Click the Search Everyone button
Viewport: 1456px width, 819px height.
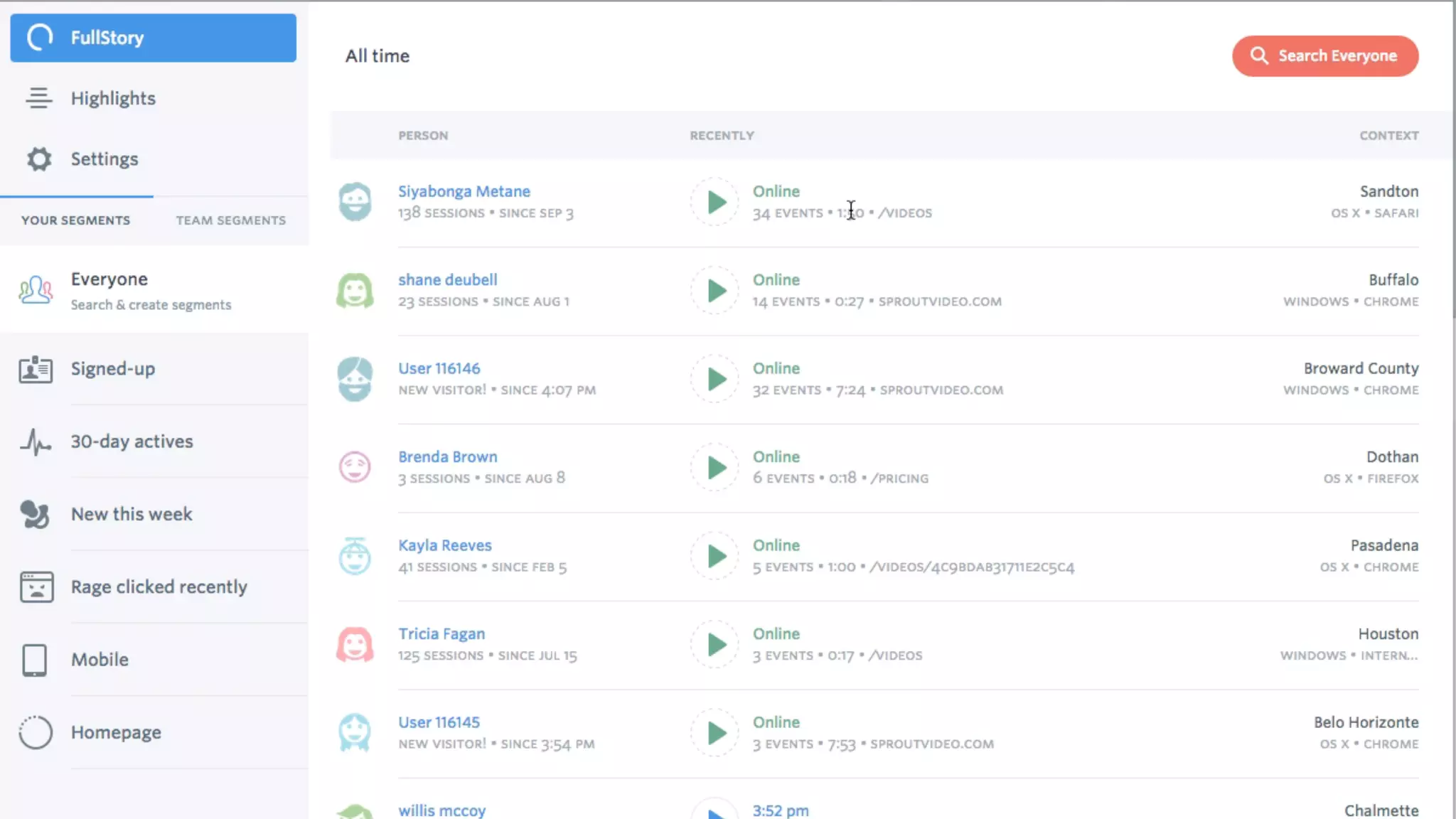[1324, 55]
